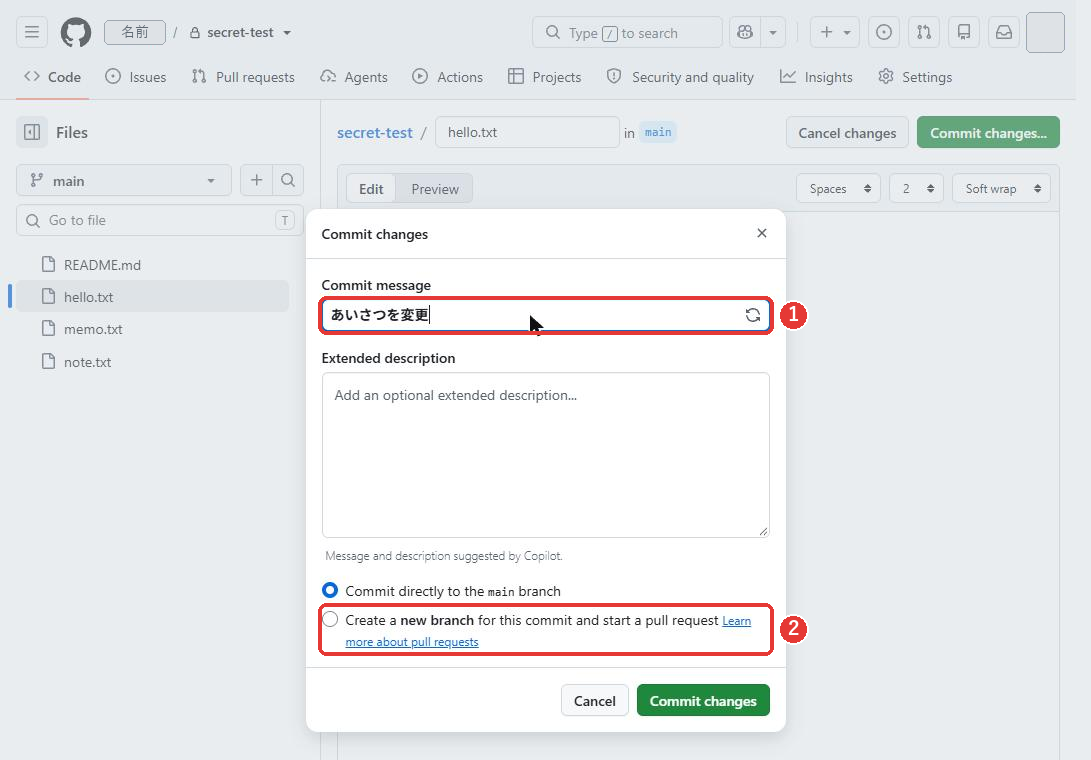Open the Settings tab
Screen dimensions: 1091x760
[915, 77]
